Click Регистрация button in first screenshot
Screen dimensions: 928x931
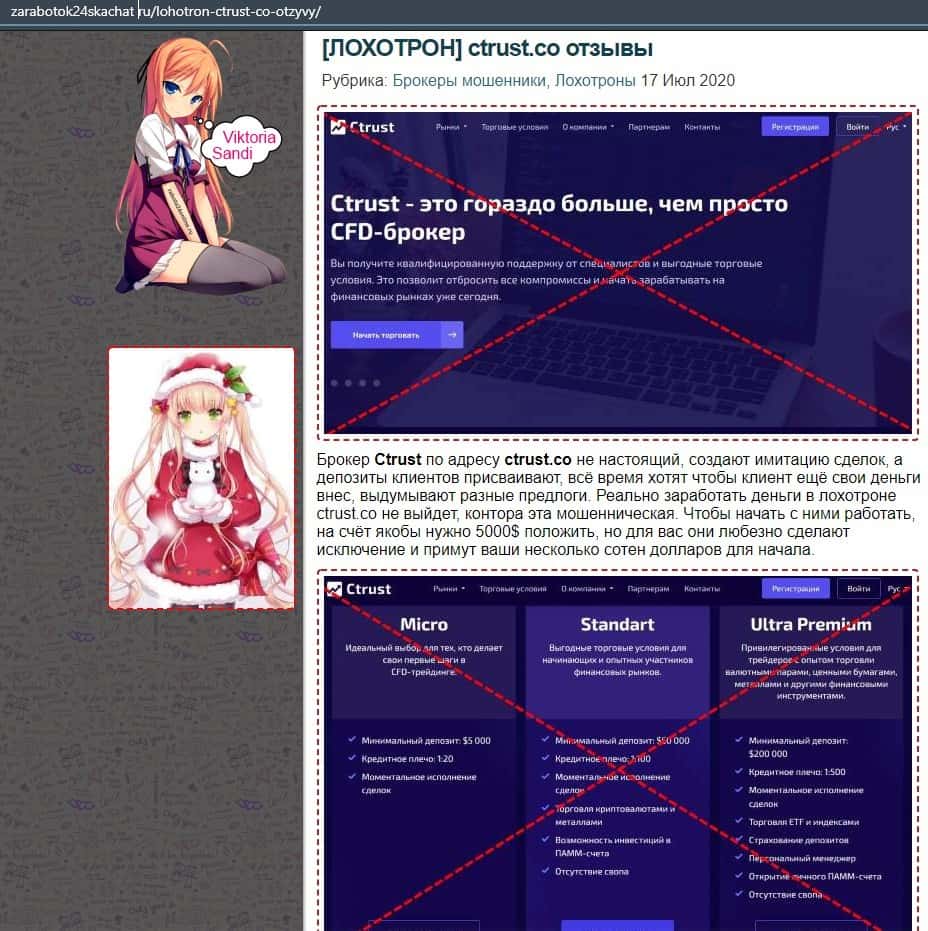click(x=795, y=126)
